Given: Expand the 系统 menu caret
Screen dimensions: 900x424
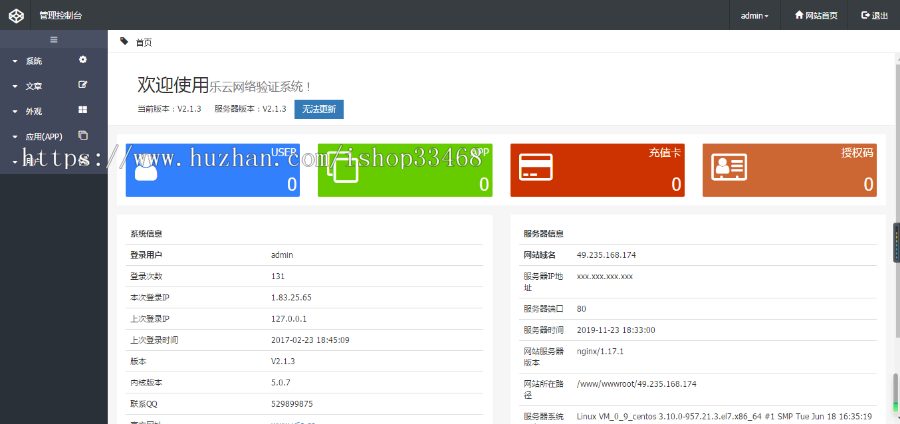Looking at the screenshot, I should click(x=15, y=61).
